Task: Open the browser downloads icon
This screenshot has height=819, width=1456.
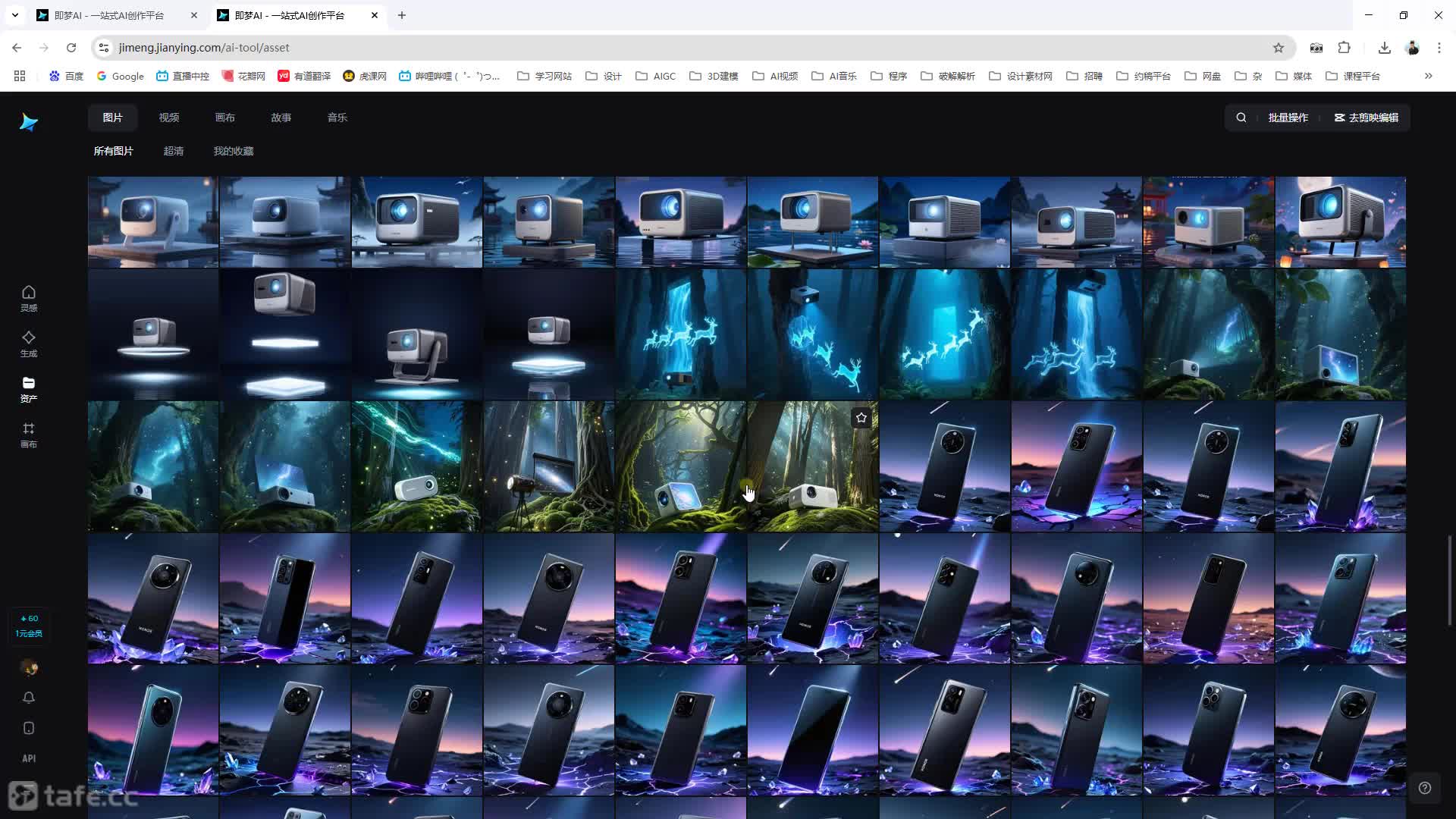Action: click(x=1385, y=48)
